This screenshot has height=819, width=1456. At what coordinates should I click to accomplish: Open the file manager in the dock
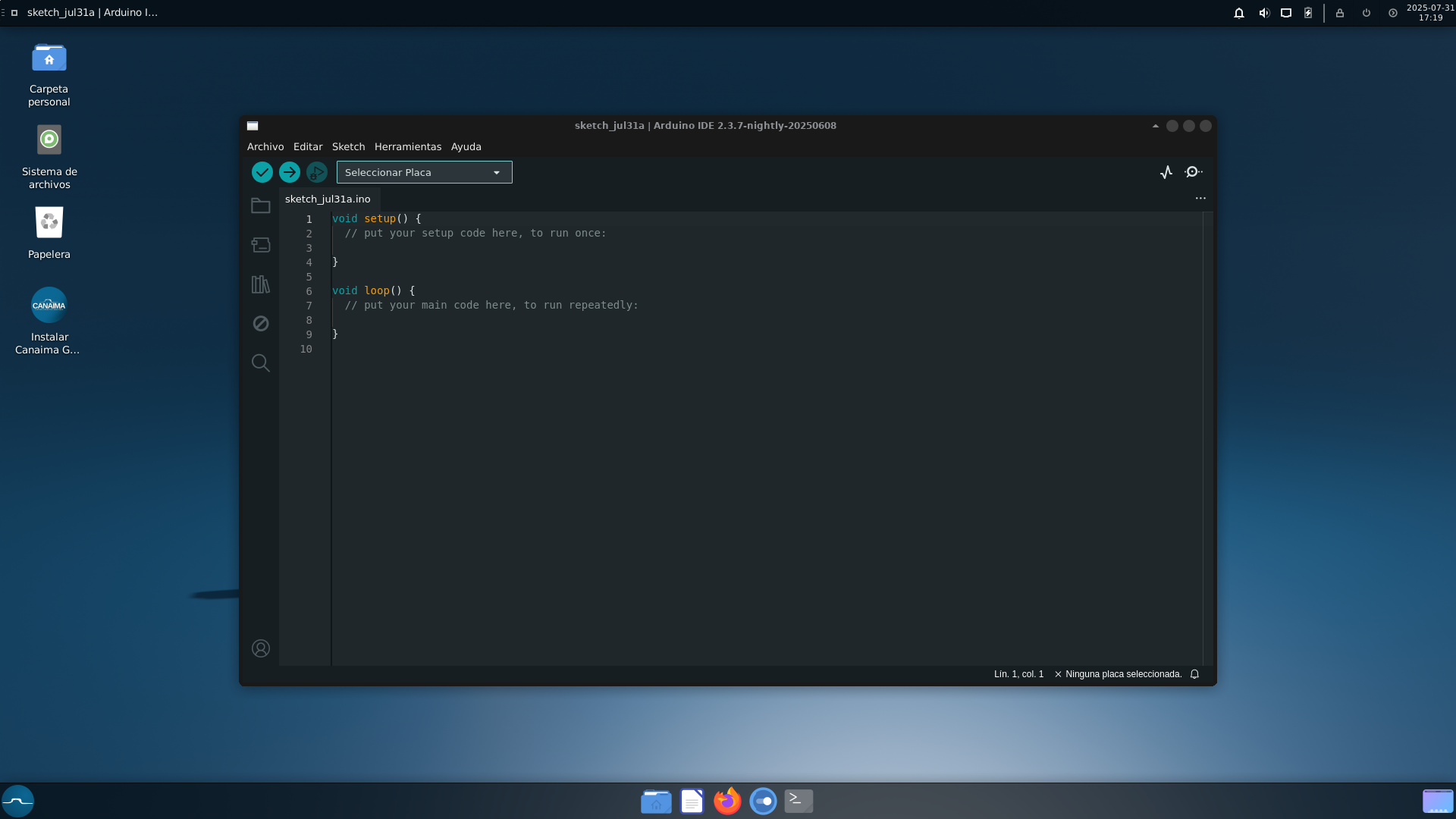656,801
